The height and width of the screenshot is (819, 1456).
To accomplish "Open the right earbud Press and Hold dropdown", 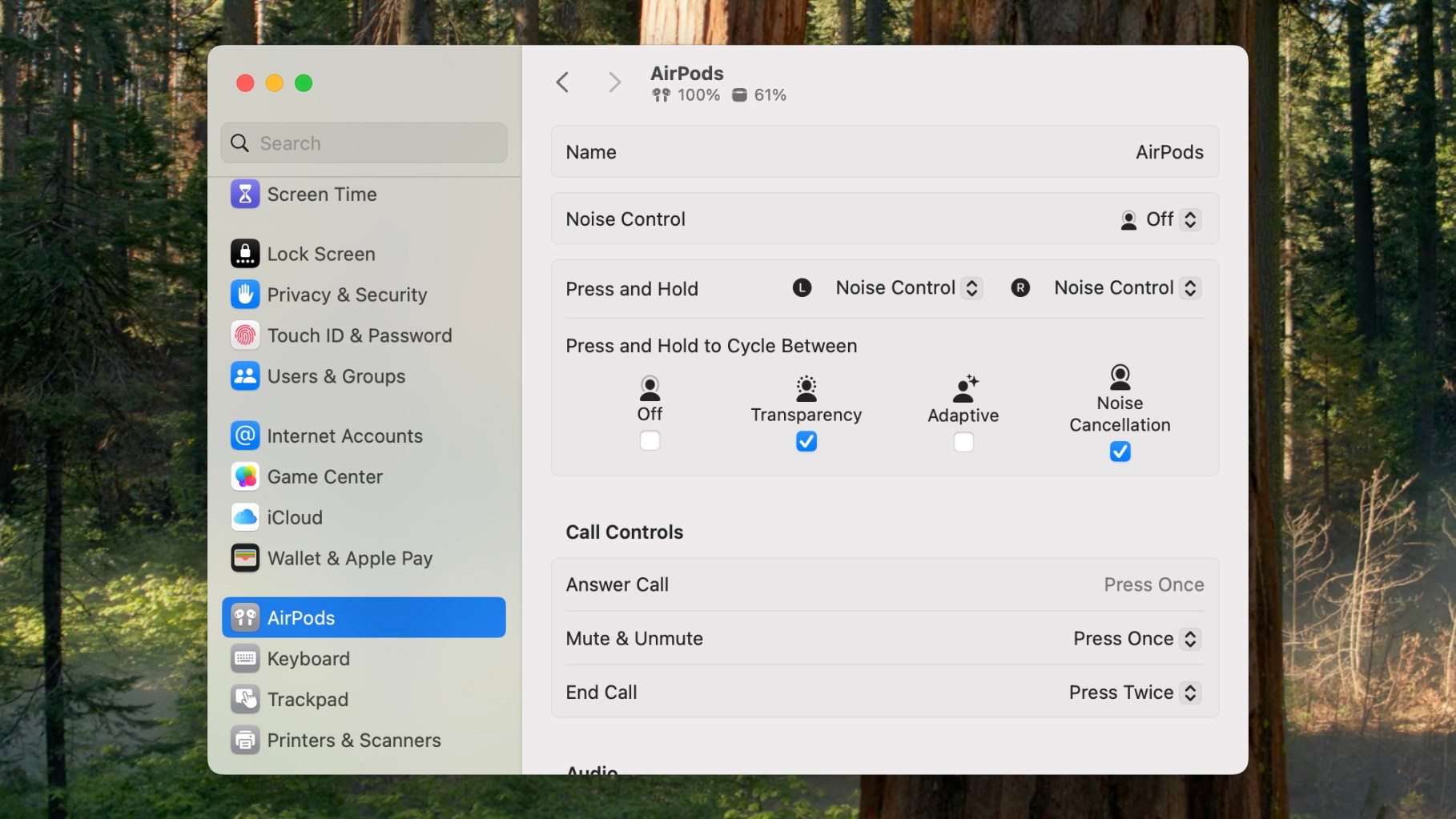I will pos(1124,287).
